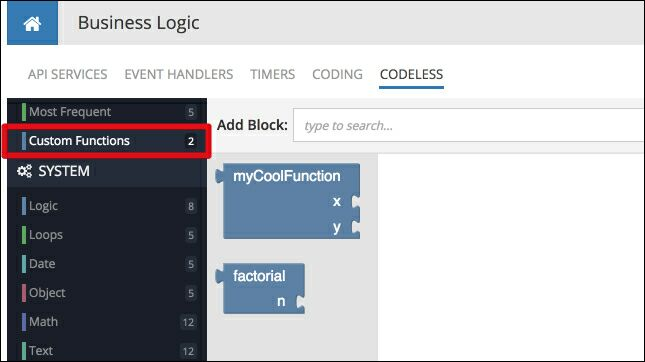This screenshot has height=362, width=645.
Task: Select the myCoolFunction block
Action: (x=288, y=201)
